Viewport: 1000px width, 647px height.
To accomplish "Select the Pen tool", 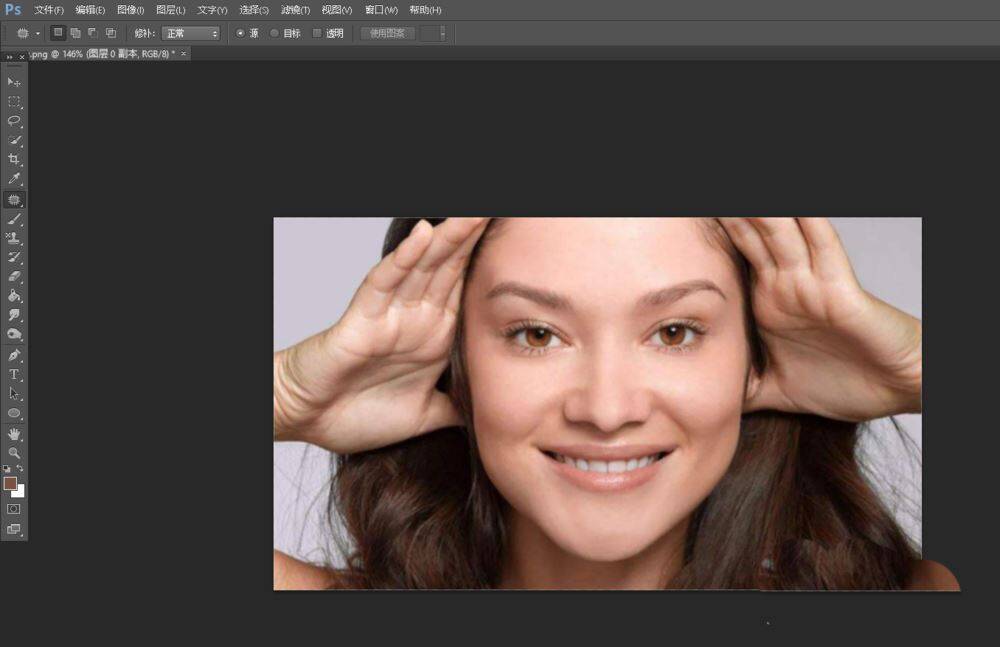I will click(x=14, y=355).
